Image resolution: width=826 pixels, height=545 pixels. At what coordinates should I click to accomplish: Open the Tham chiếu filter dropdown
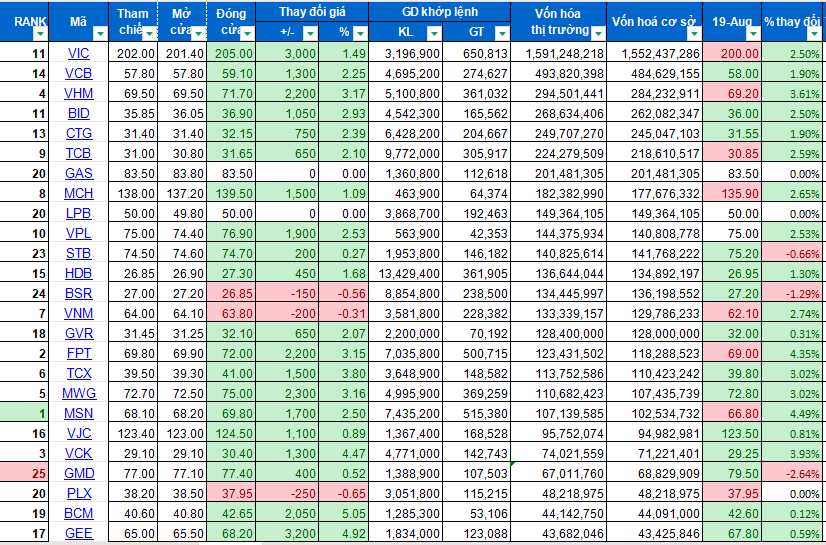[x=150, y=34]
